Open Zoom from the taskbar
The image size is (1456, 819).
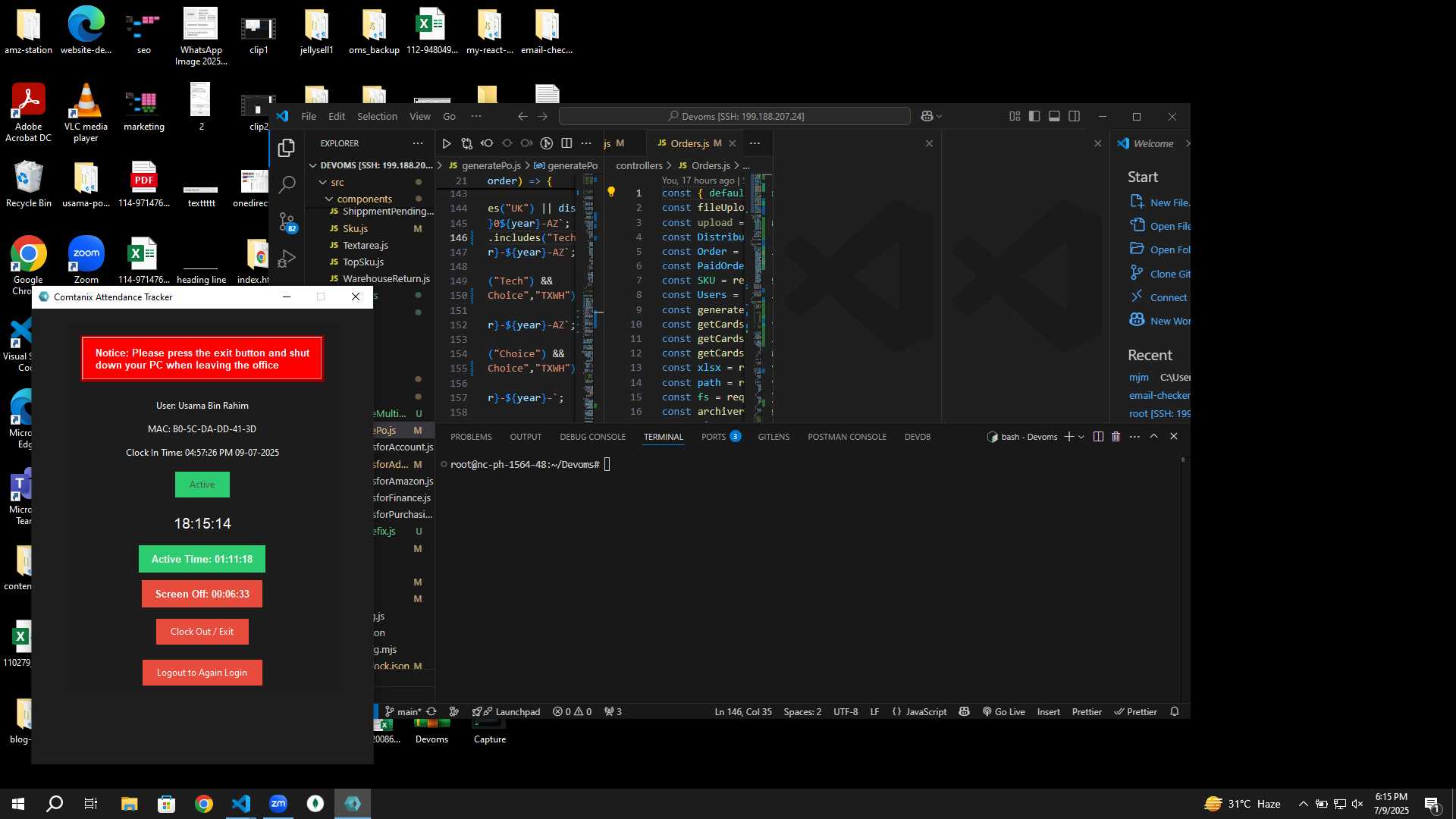(278, 804)
